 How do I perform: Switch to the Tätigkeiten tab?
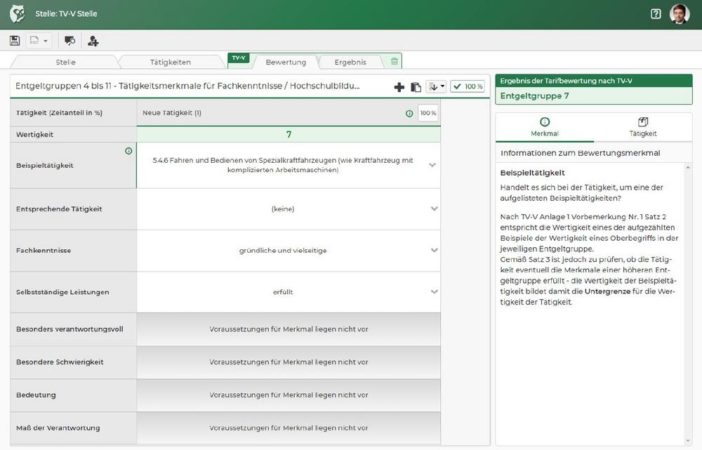tap(170, 62)
